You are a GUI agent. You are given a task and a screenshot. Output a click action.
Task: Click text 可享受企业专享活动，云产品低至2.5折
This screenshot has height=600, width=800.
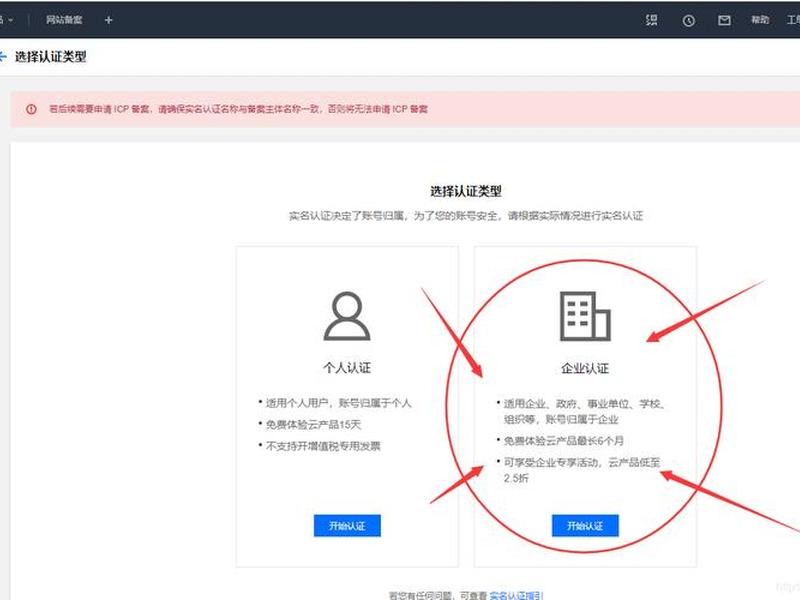click(582, 470)
